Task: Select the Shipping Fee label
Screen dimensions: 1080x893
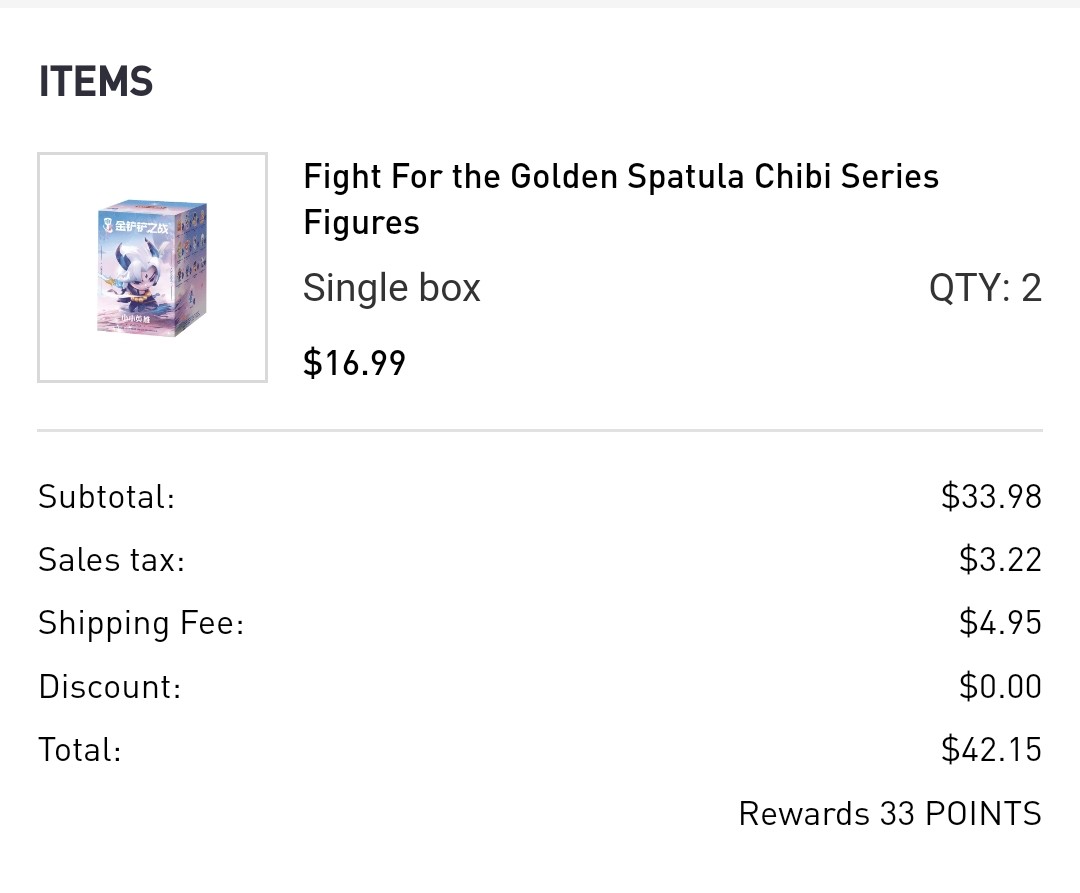Action: (x=141, y=623)
